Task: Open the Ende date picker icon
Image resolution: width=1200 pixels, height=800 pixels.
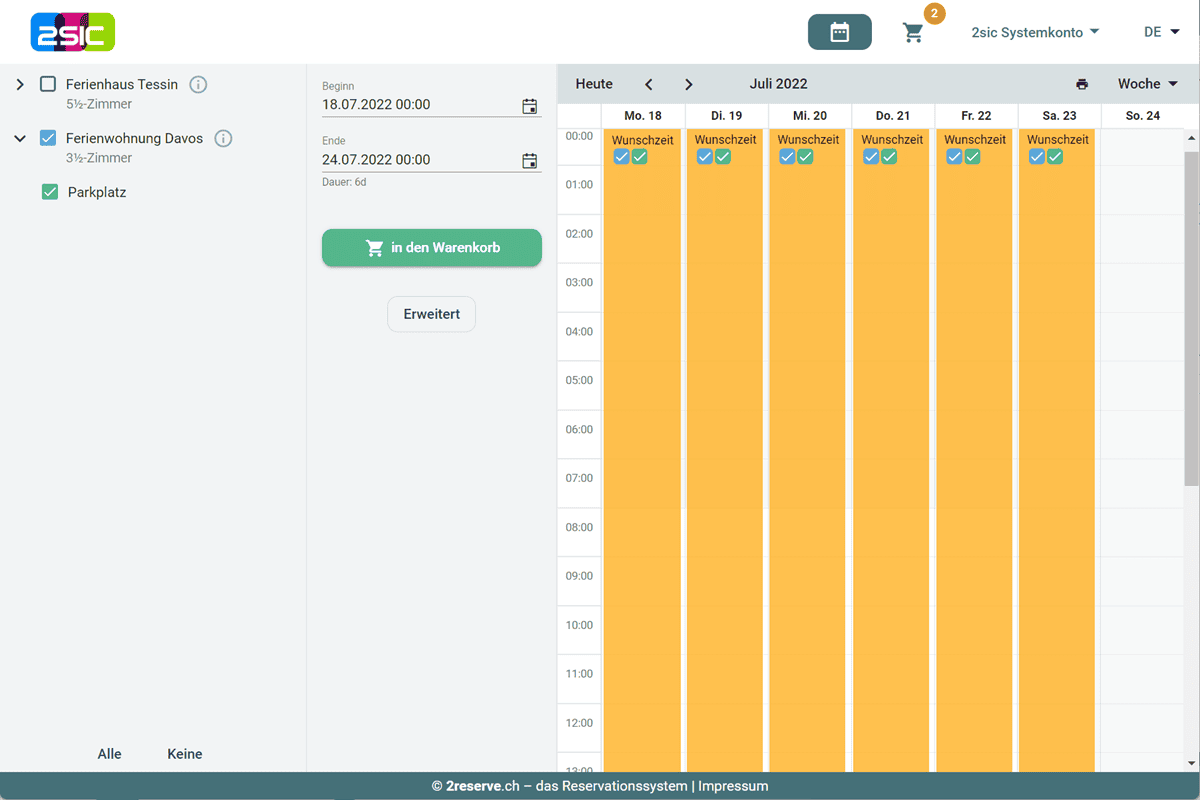Action: coord(530,160)
